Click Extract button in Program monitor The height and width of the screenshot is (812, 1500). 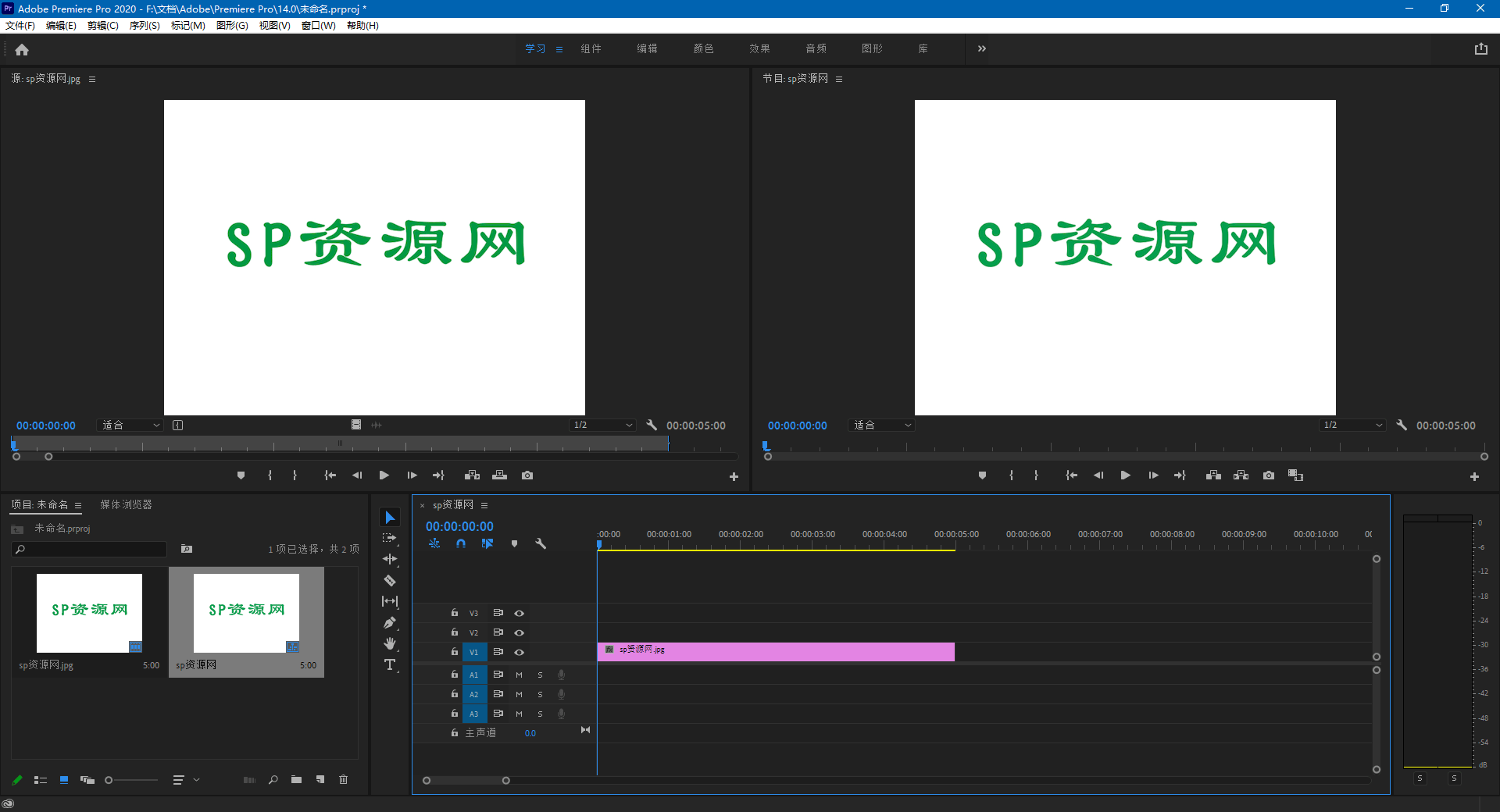(x=1241, y=475)
